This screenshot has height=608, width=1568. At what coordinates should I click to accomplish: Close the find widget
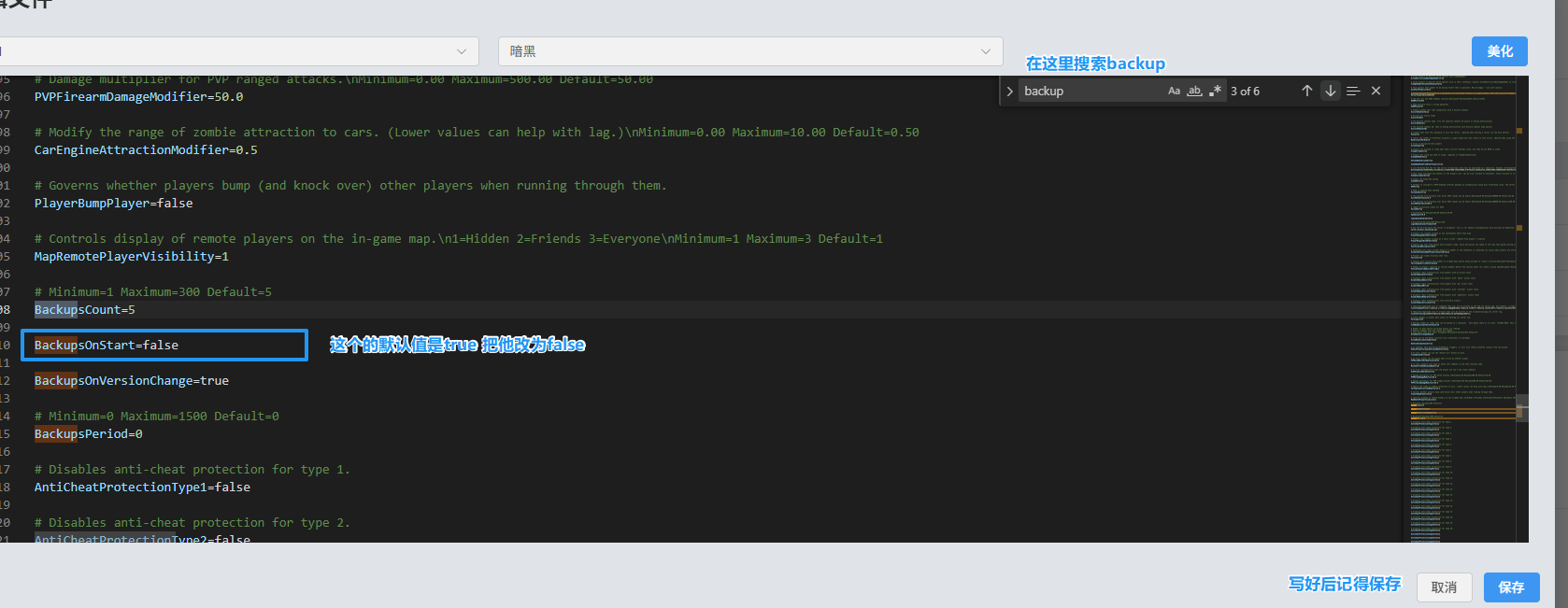1376,91
